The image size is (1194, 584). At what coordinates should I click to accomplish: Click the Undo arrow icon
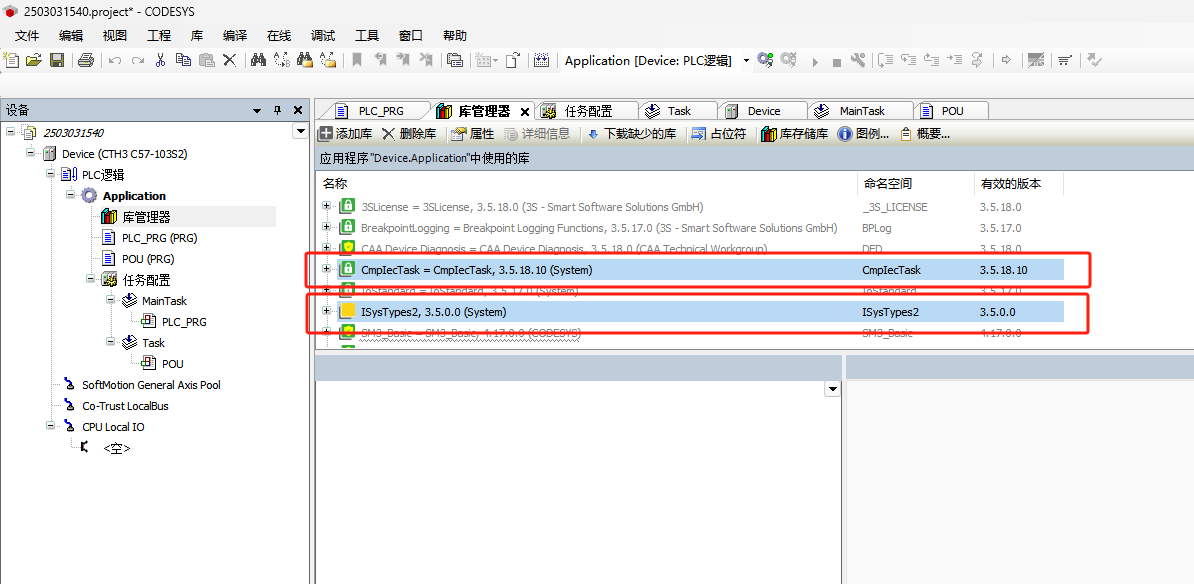coord(115,60)
